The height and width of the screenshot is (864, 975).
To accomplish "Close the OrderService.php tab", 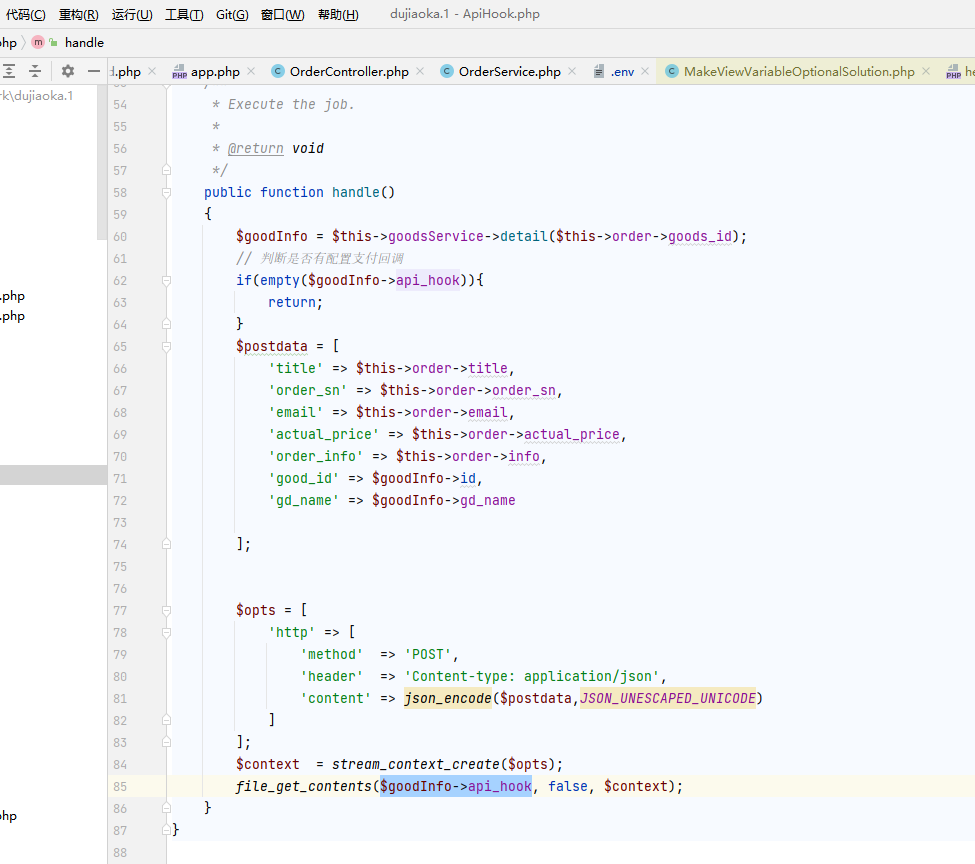I will (x=572, y=72).
